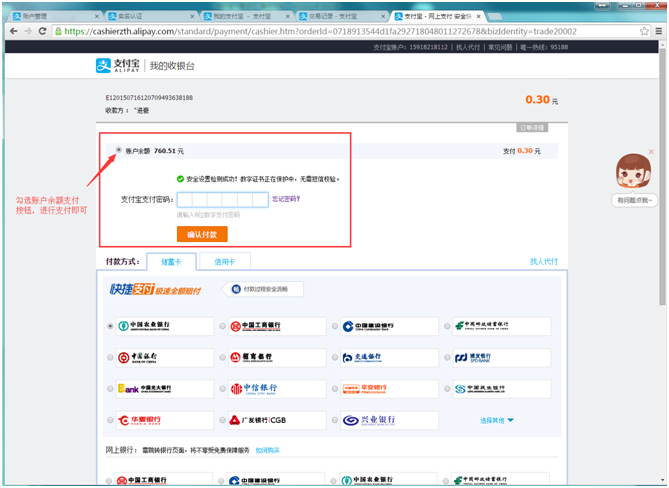Click the order number E12015071612070949363 8188
Viewport: 669px width, 488px height.
tap(149, 98)
